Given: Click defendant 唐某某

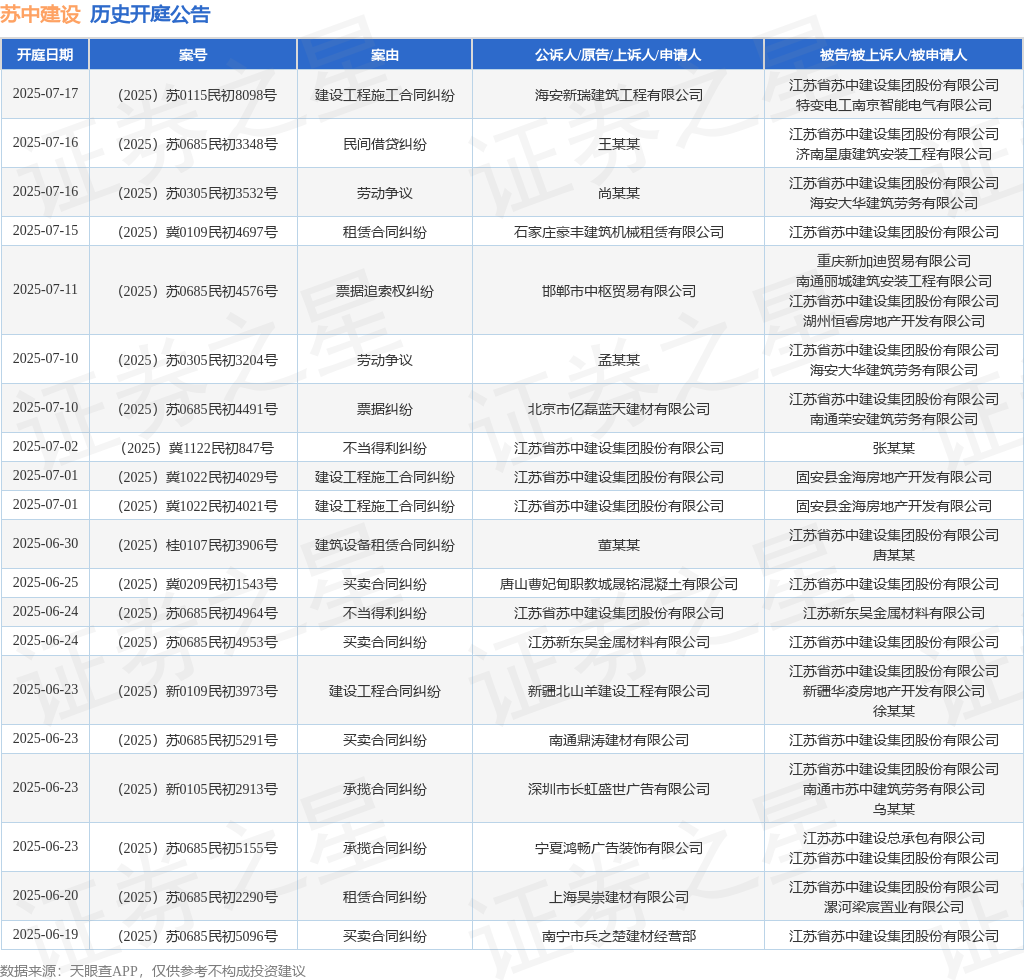Looking at the screenshot, I should 893,555.
